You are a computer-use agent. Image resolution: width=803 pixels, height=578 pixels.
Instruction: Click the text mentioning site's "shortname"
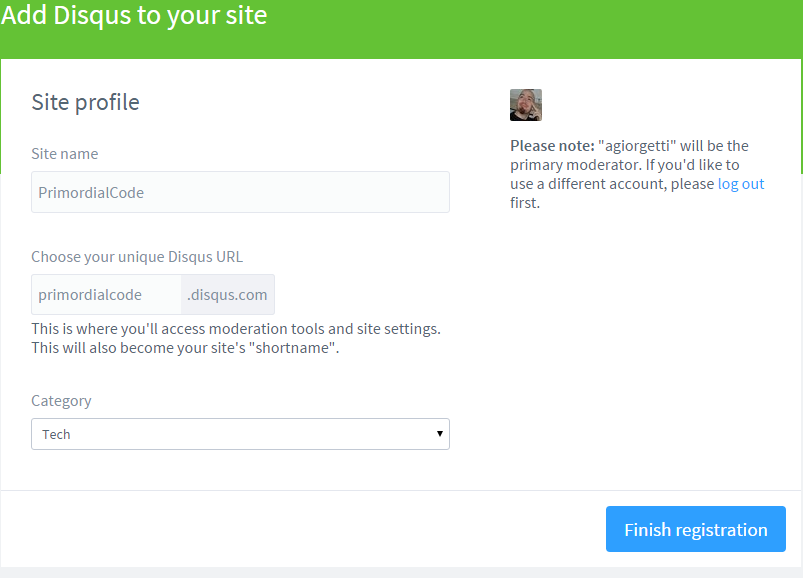tap(185, 348)
